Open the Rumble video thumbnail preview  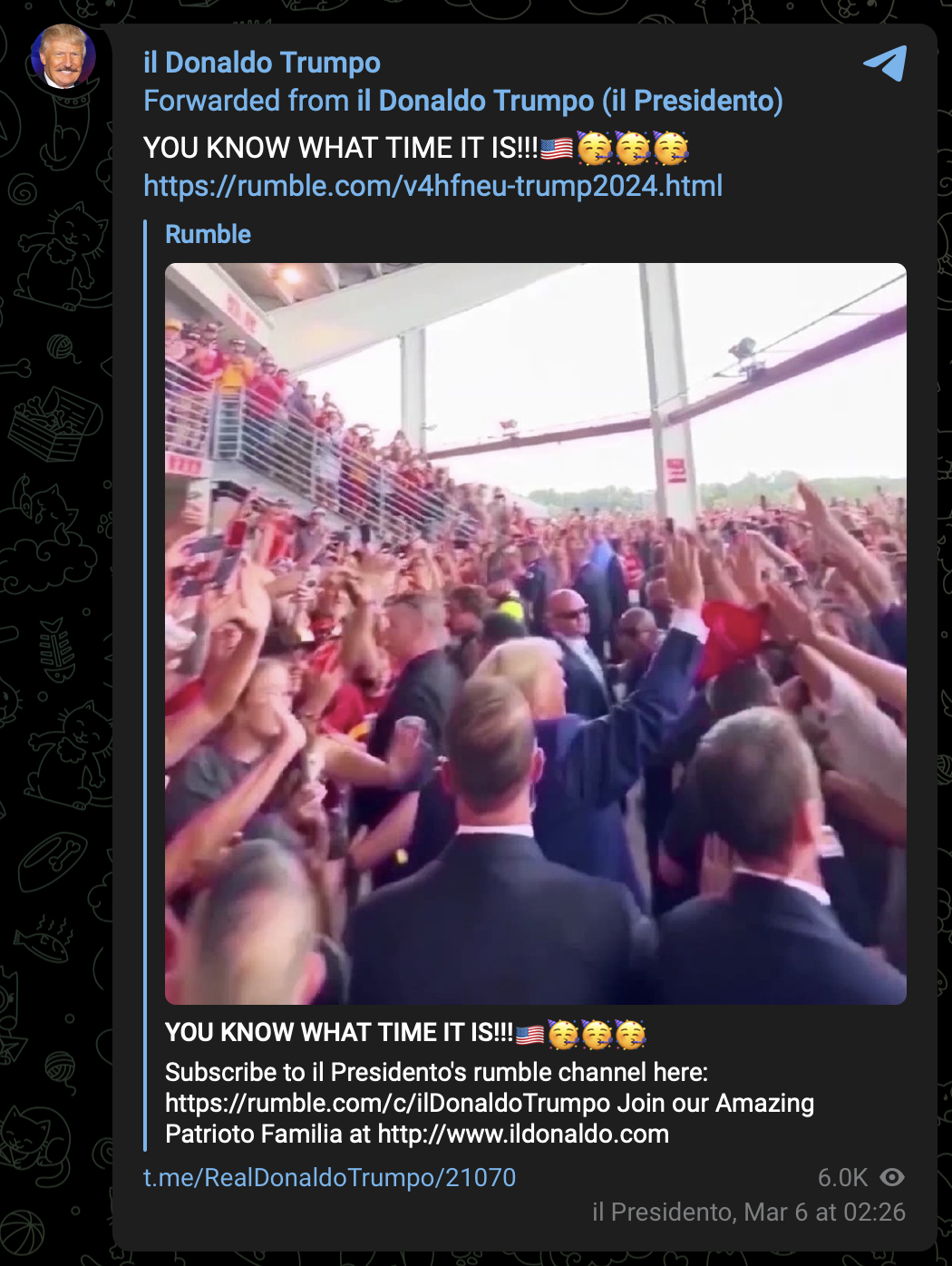coord(536,634)
